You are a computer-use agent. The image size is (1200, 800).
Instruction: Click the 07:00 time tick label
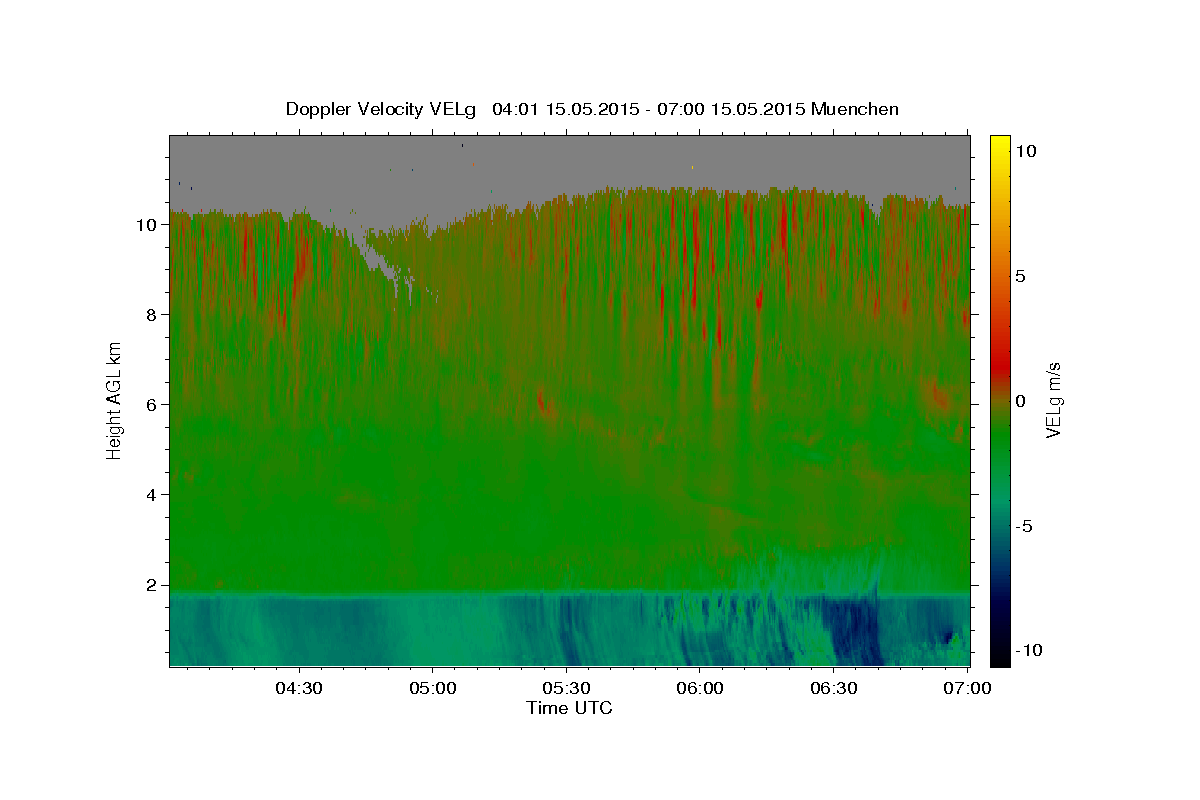(967, 688)
